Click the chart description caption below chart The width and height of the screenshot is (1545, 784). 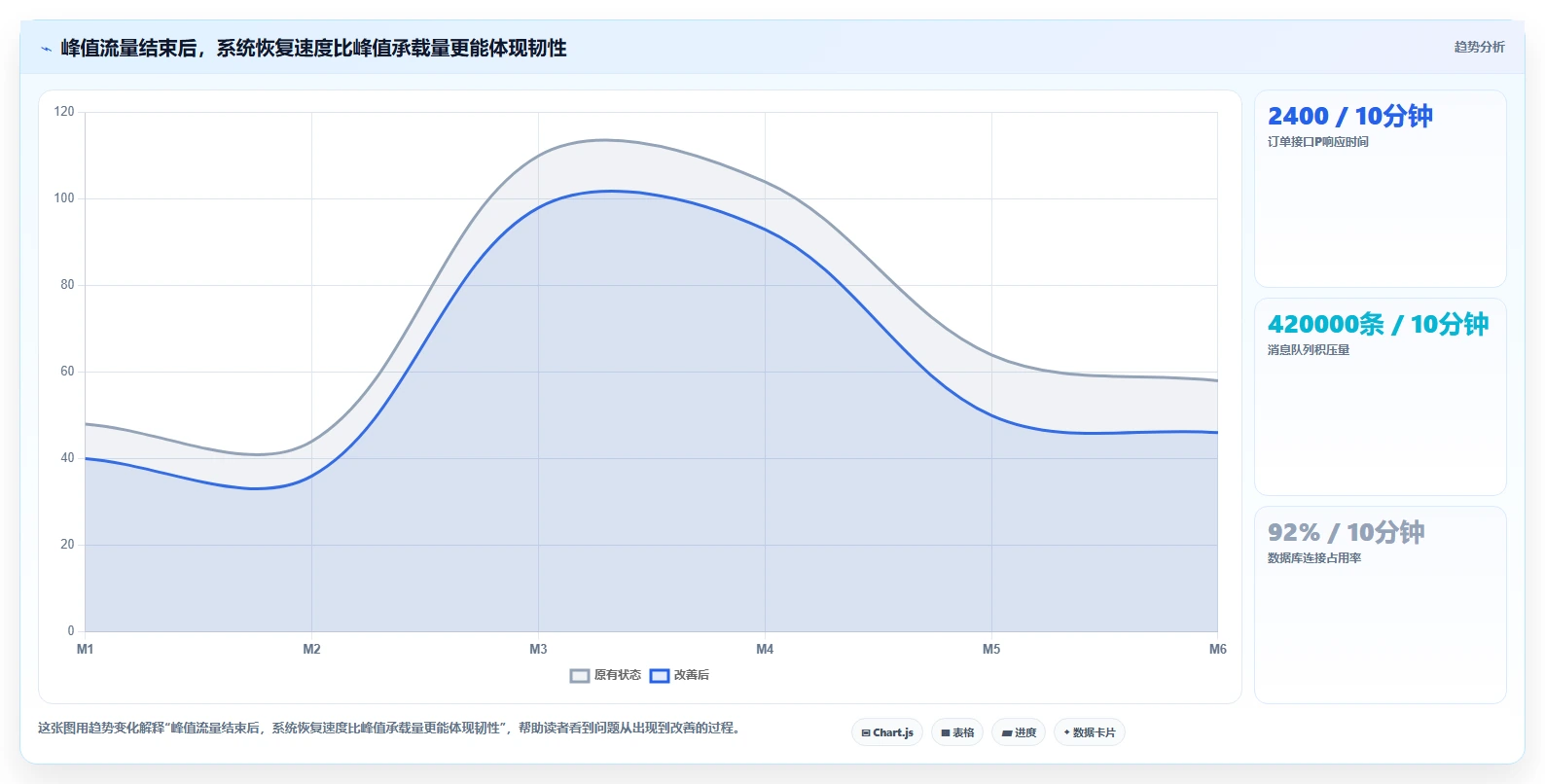(x=392, y=728)
